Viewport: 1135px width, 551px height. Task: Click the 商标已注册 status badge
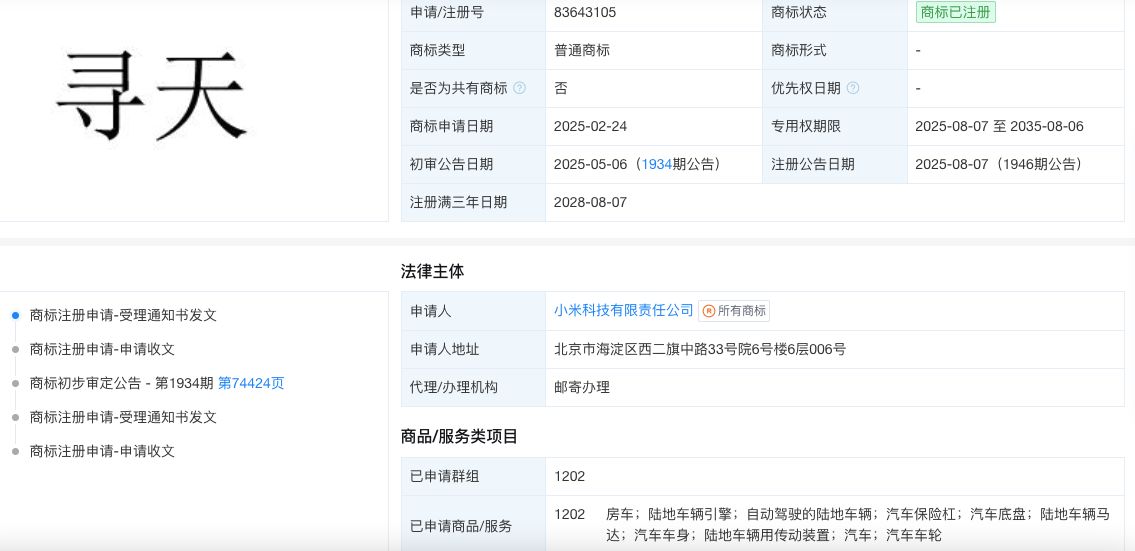955,12
